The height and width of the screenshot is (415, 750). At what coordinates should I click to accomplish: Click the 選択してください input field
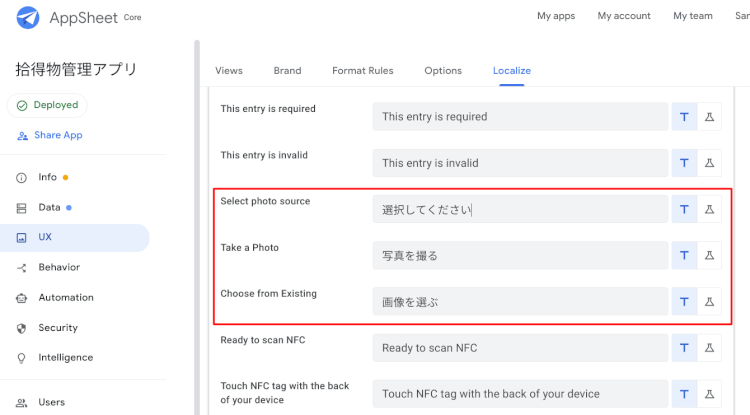520,209
